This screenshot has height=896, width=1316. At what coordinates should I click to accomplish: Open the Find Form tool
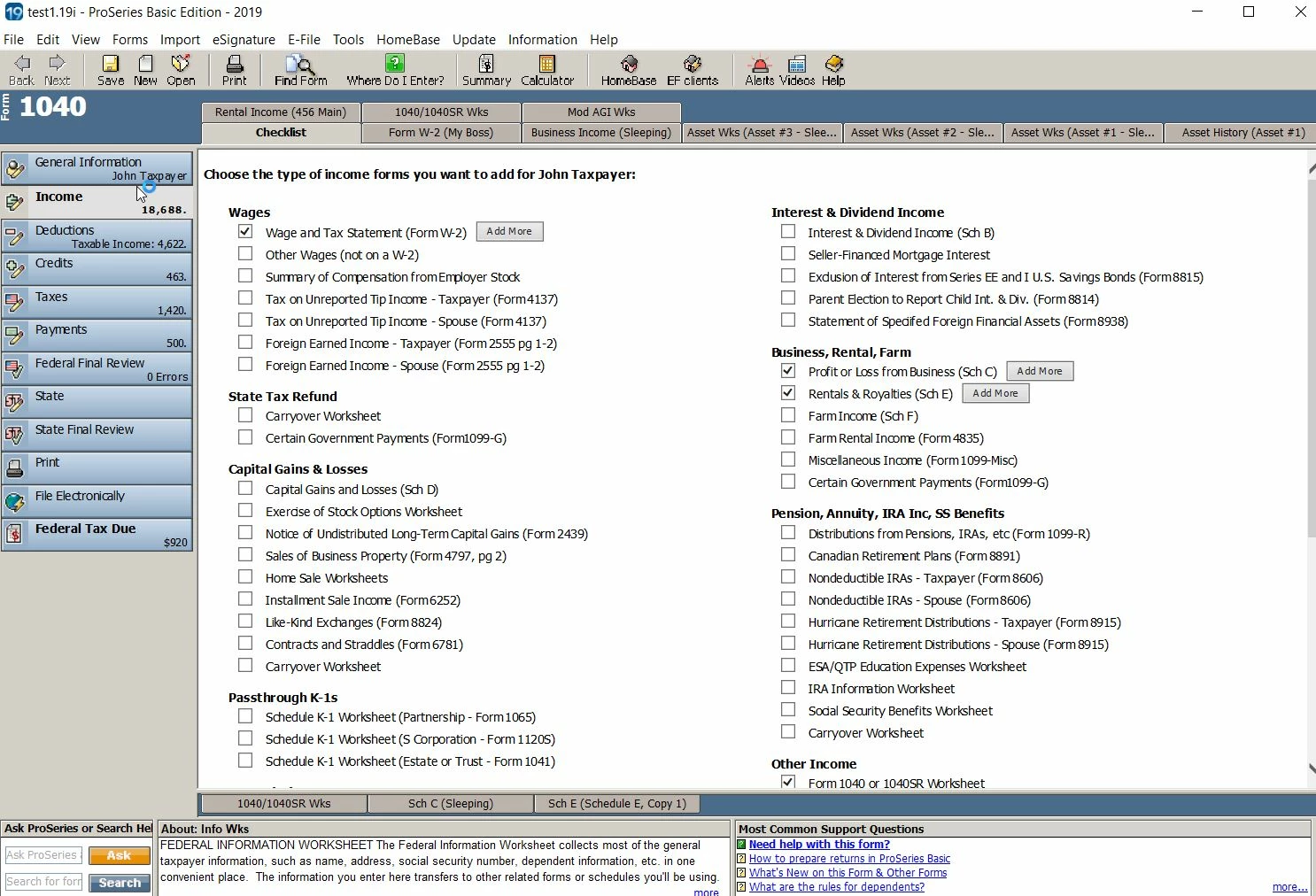[x=300, y=70]
